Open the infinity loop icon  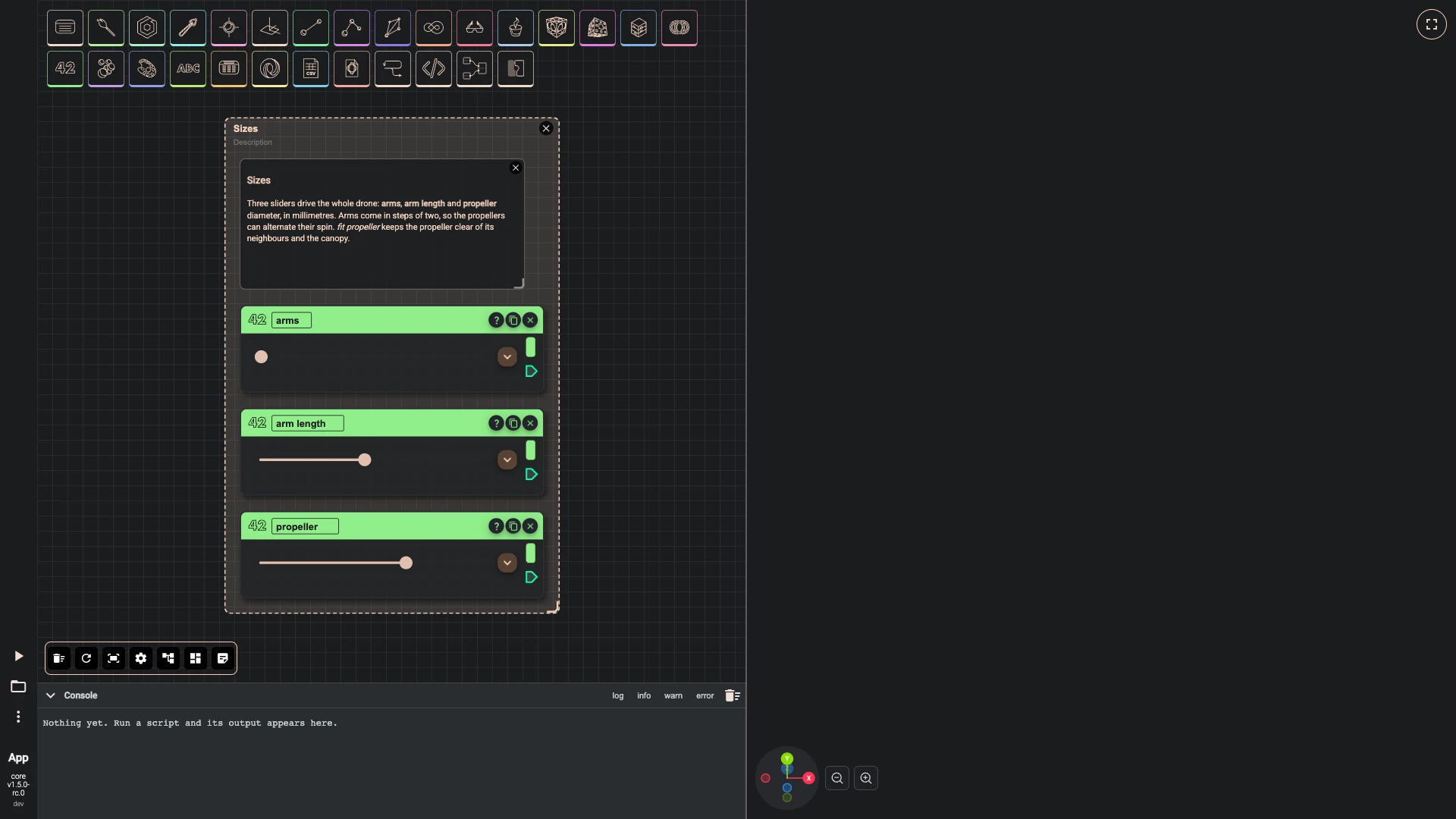tap(434, 28)
